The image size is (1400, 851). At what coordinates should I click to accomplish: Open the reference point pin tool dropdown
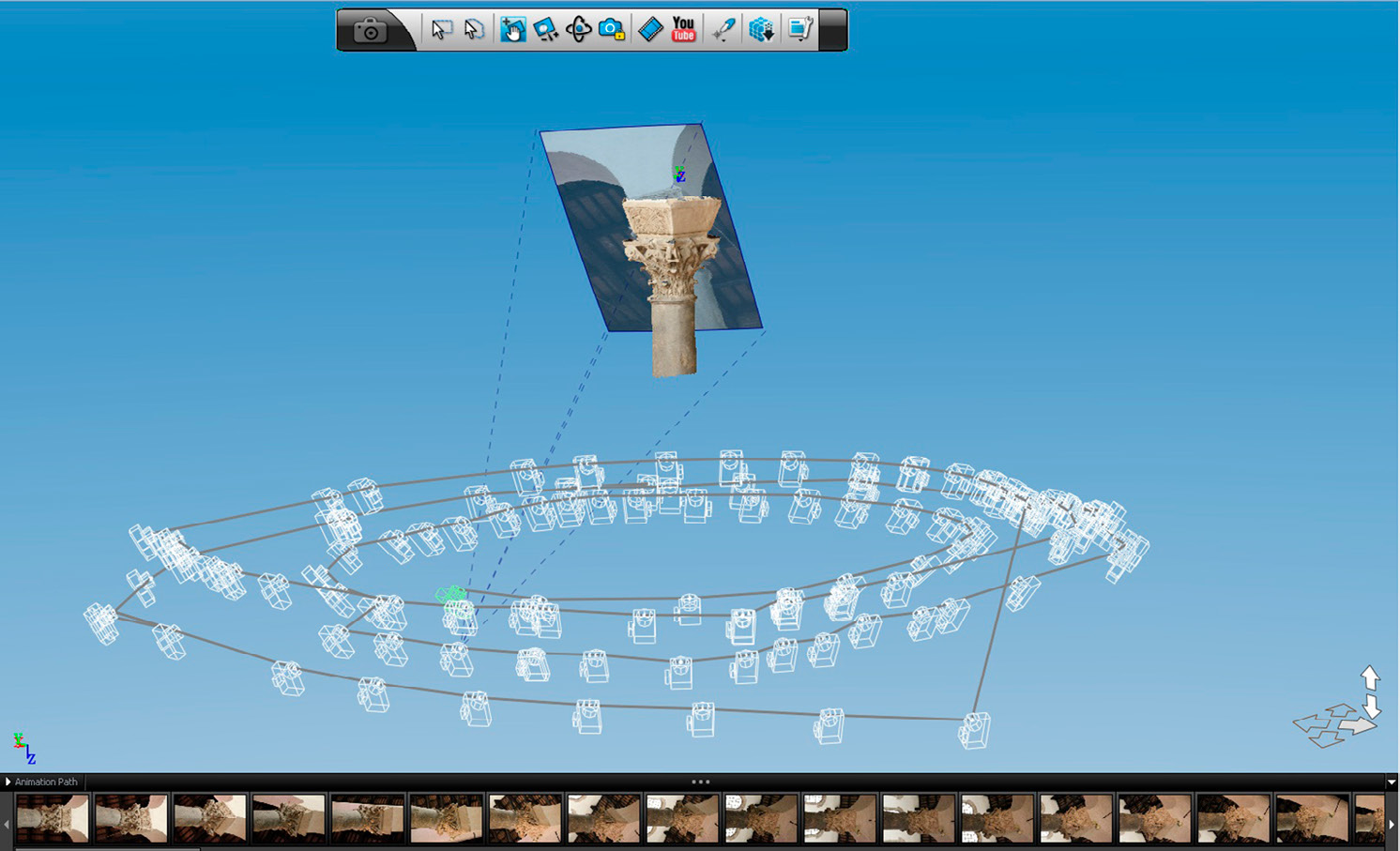point(723,29)
